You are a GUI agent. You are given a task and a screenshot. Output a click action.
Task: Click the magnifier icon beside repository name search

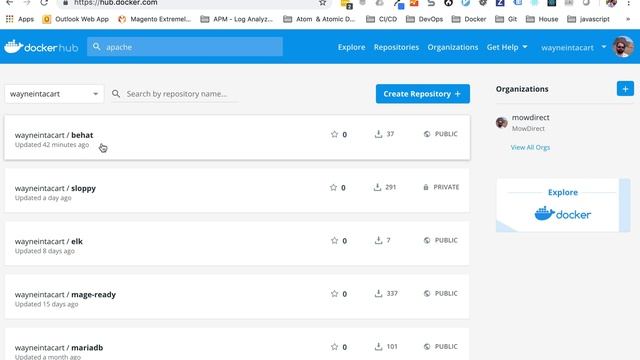tap(116, 93)
